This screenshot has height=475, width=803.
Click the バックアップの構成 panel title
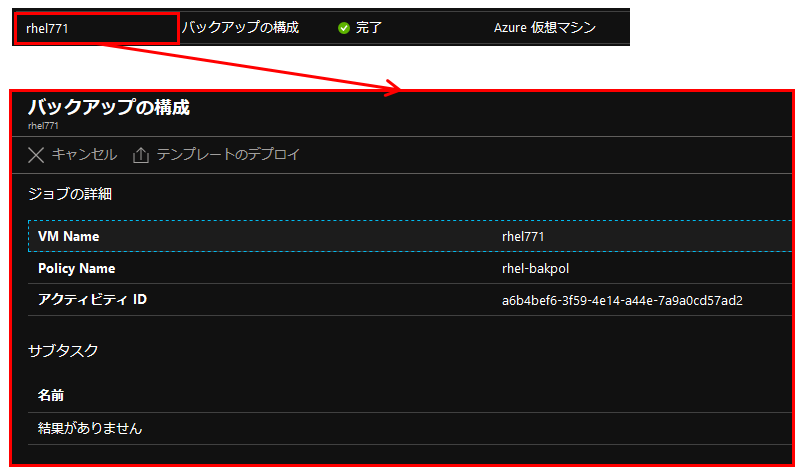click(x=109, y=107)
